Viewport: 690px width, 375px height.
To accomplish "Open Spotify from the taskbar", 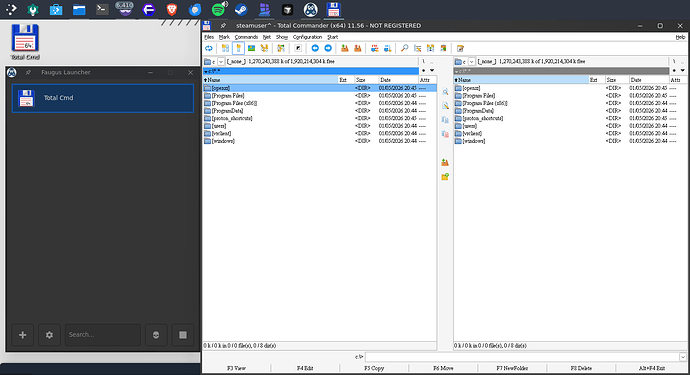I will [218, 9].
